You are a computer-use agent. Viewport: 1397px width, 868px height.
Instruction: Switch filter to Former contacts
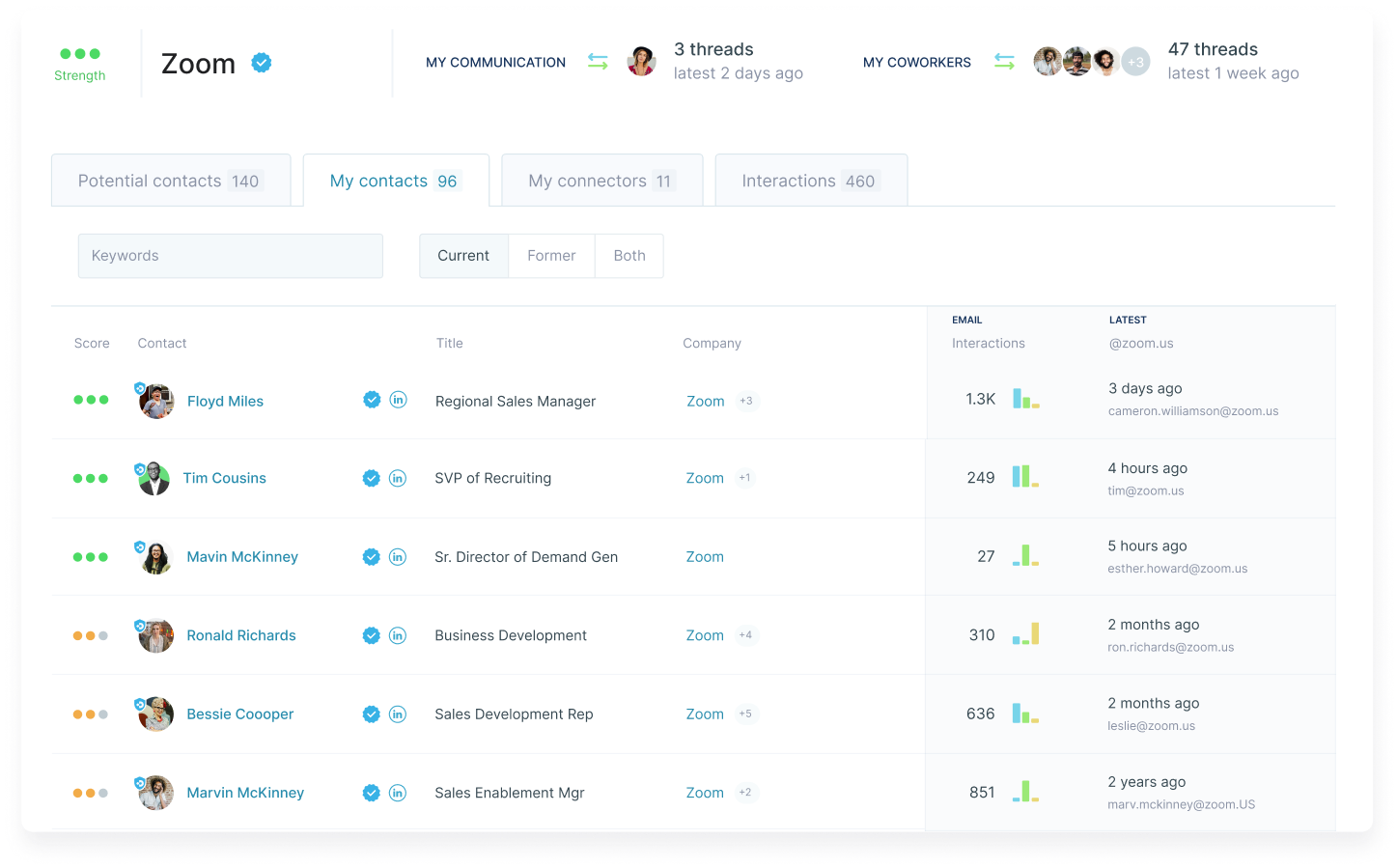click(x=551, y=256)
